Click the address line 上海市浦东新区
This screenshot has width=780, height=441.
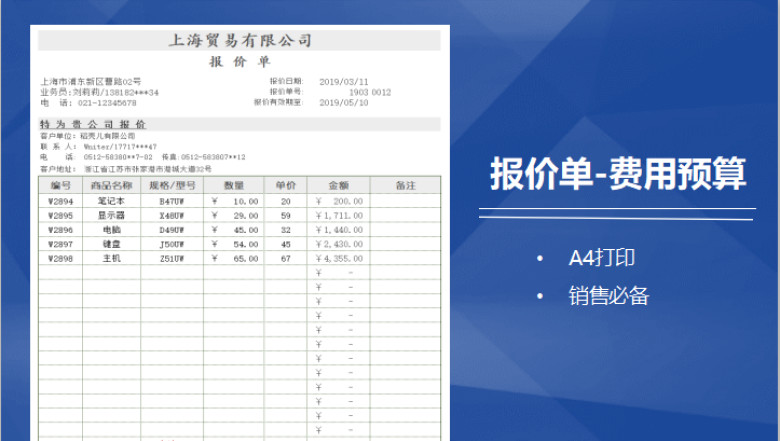point(91,81)
